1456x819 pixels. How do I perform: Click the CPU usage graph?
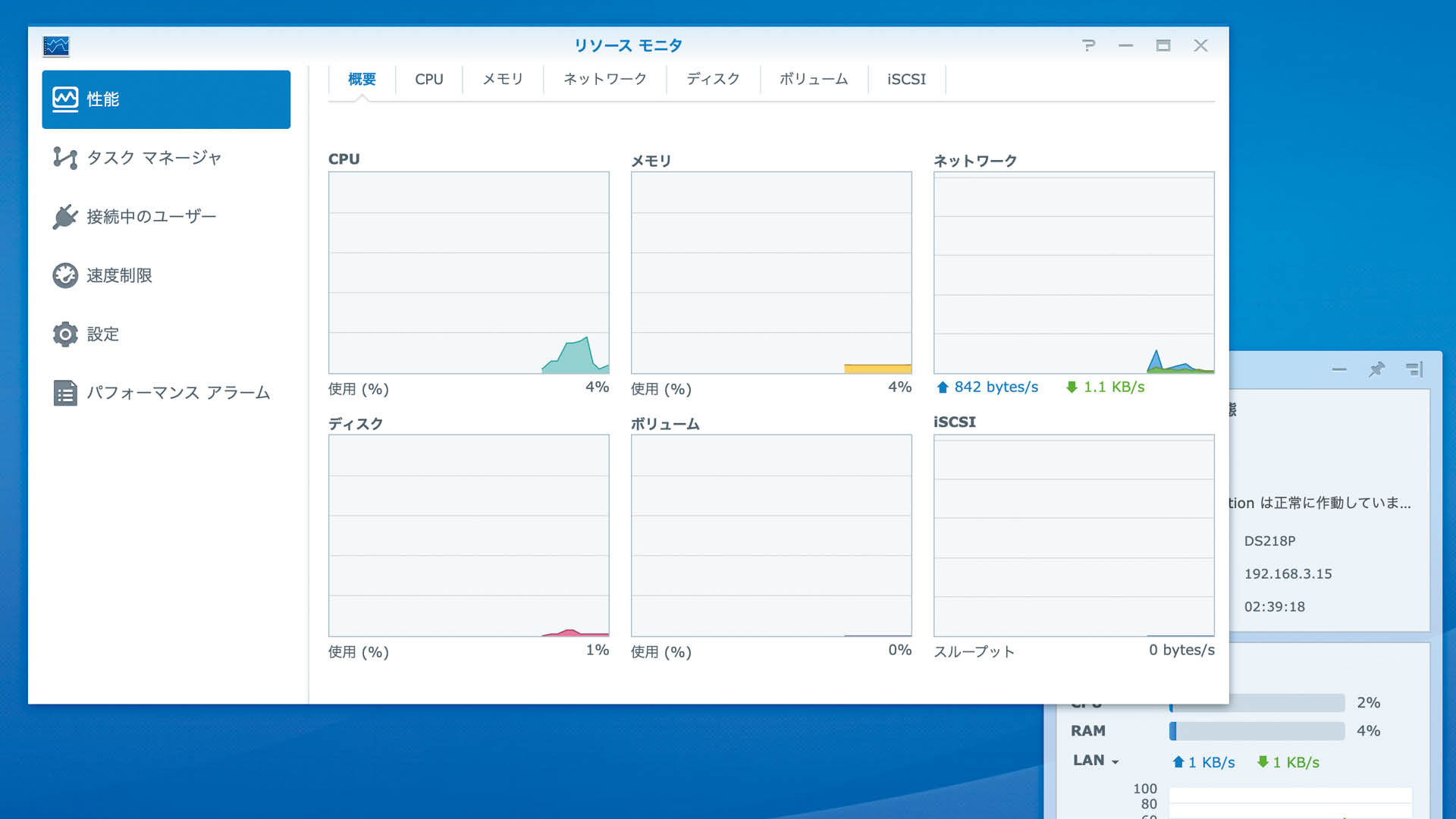click(469, 272)
